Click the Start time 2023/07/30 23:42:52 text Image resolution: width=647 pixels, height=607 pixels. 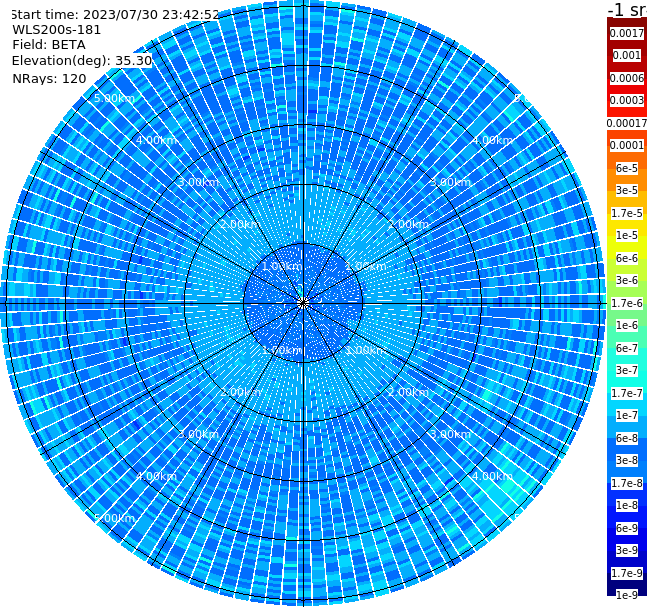point(115,14)
